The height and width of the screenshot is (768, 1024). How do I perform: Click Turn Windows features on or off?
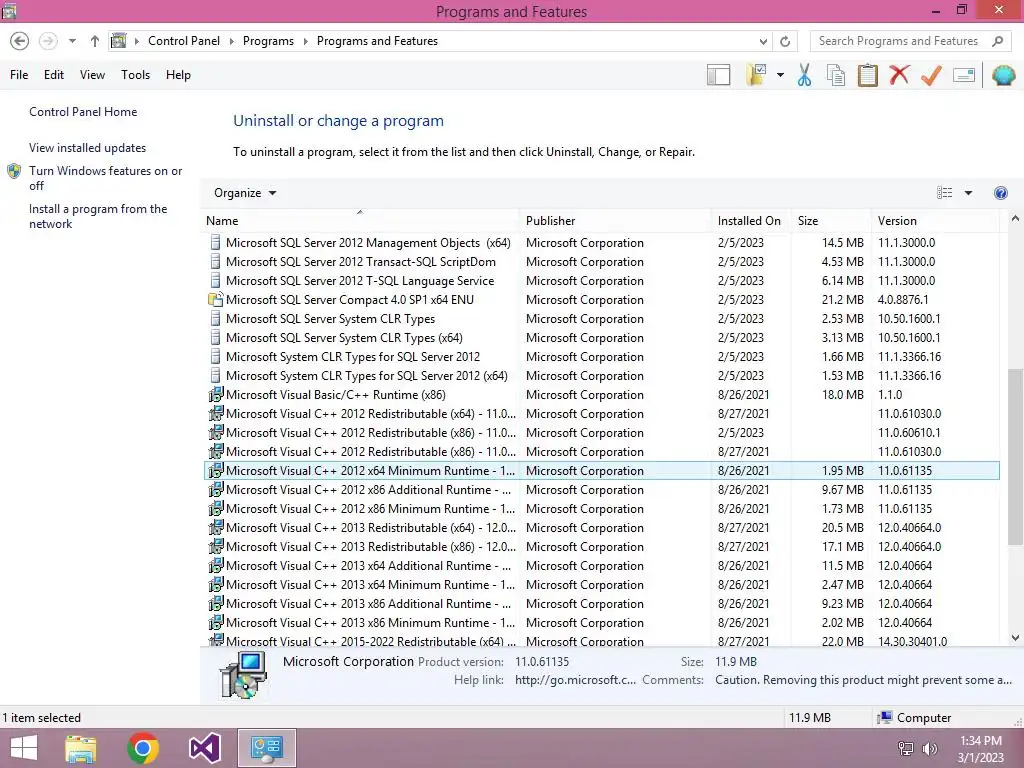[x=106, y=178]
